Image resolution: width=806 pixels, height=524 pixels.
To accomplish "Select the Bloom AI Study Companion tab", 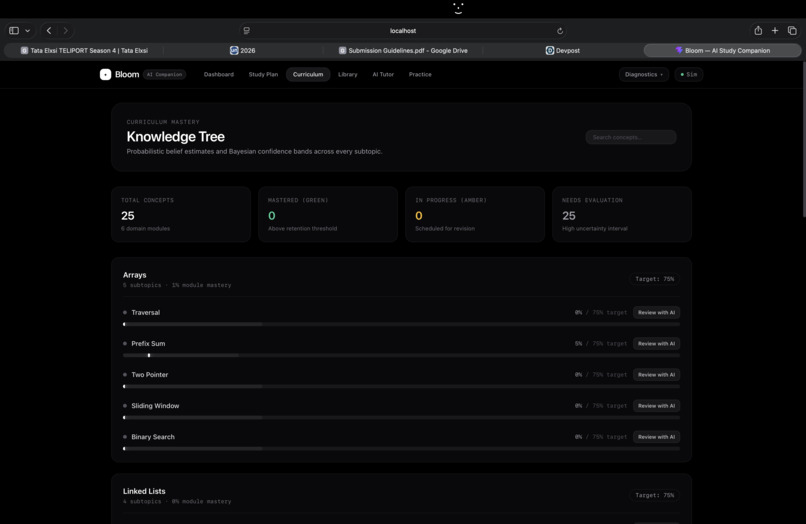I will [722, 50].
